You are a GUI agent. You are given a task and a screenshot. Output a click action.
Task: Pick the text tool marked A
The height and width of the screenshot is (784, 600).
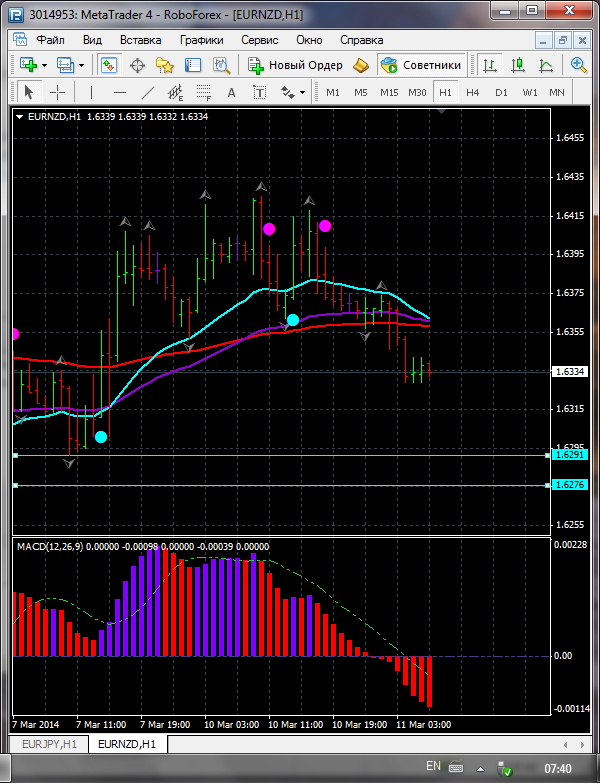click(232, 92)
